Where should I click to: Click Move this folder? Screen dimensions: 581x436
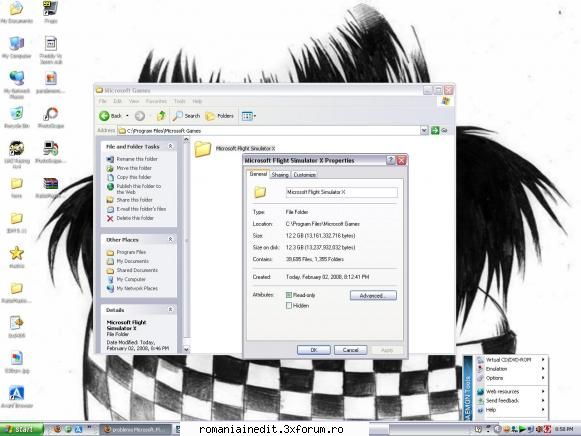(134, 168)
